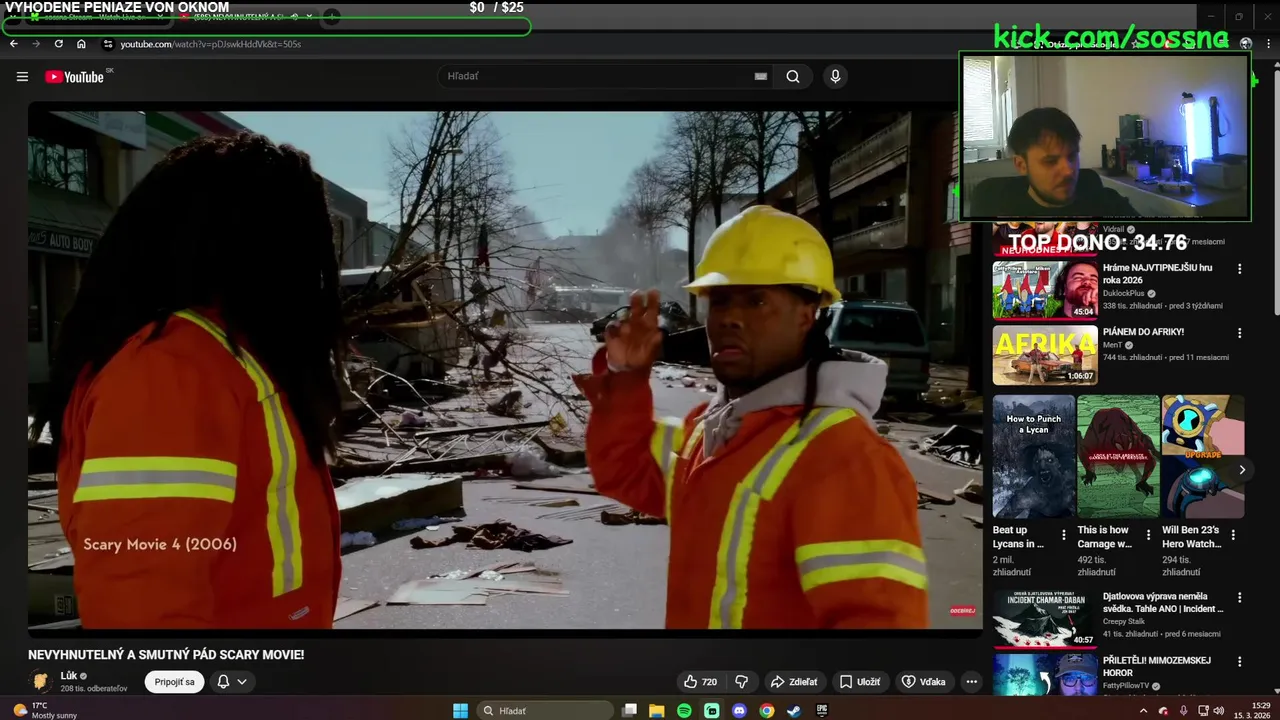Click the magnifier search button
1280x720 pixels.
point(793,76)
